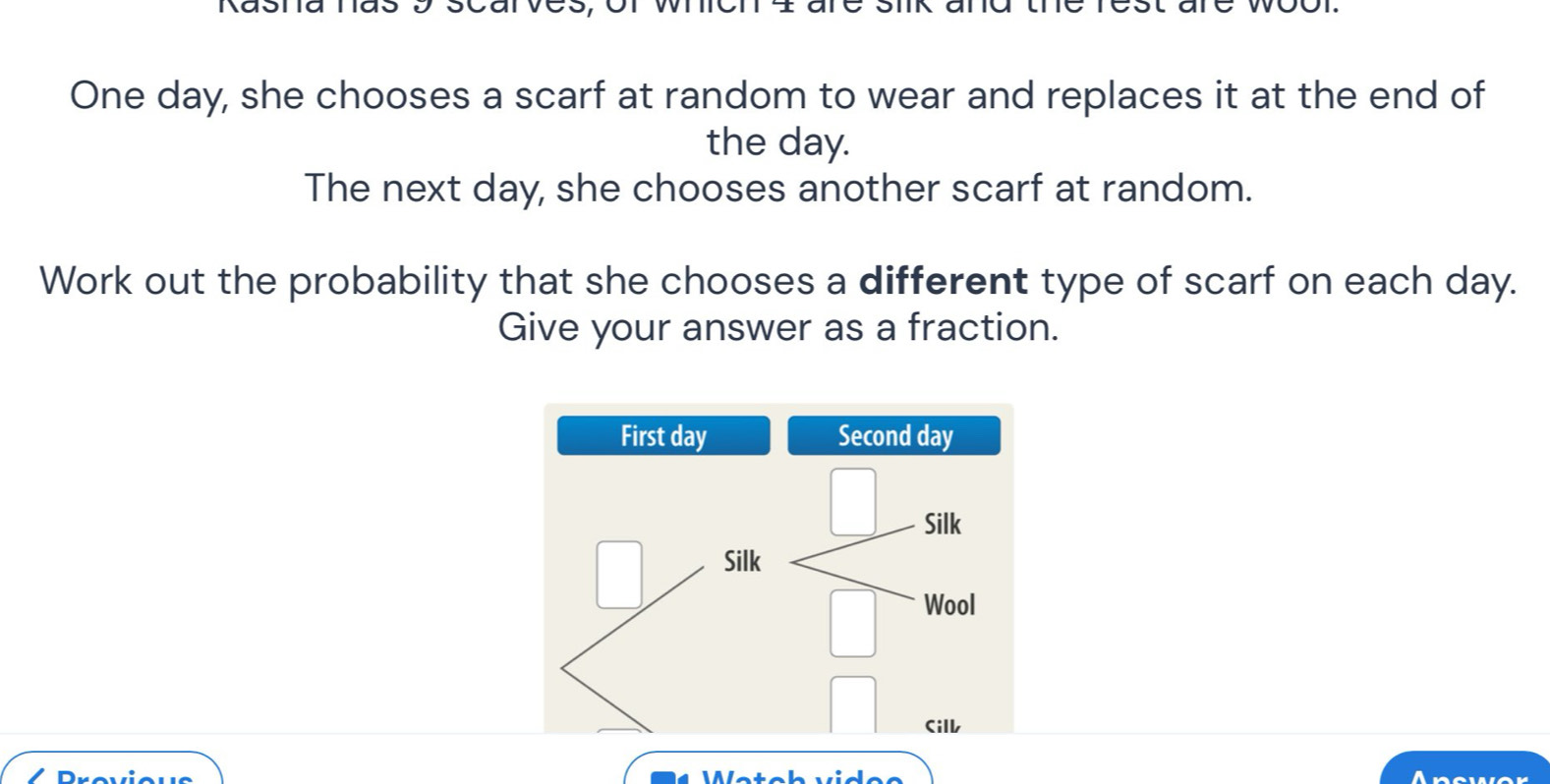Select the First day header
The image size is (1550, 784).
(x=663, y=436)
